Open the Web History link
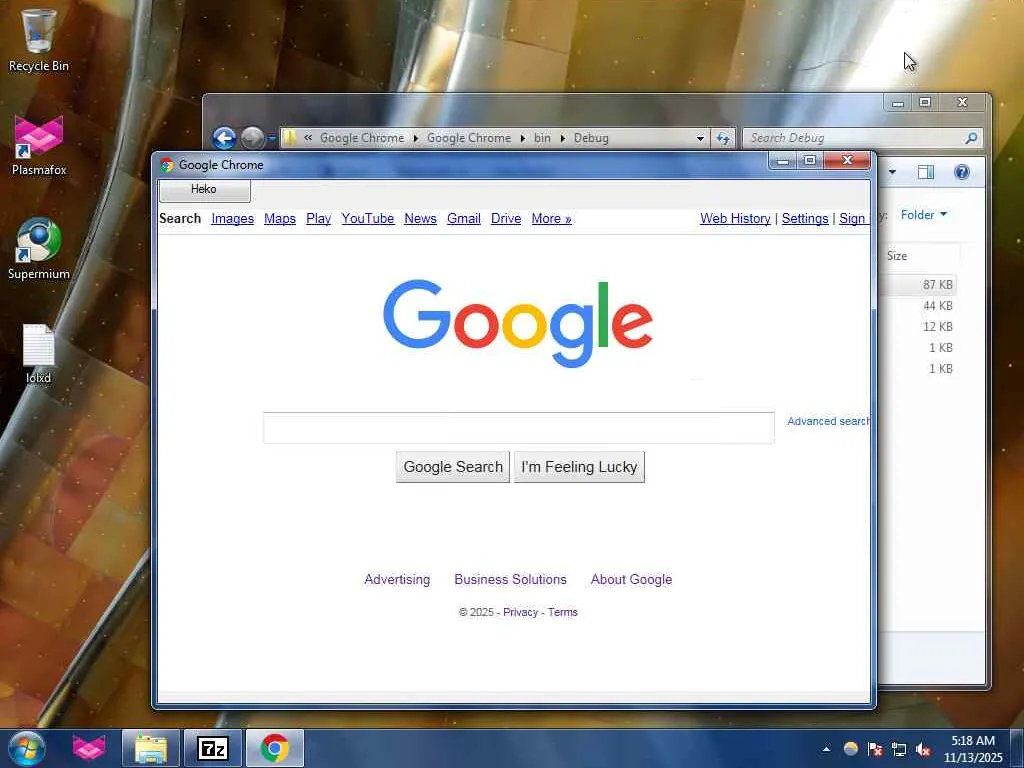 coord(735,219)
